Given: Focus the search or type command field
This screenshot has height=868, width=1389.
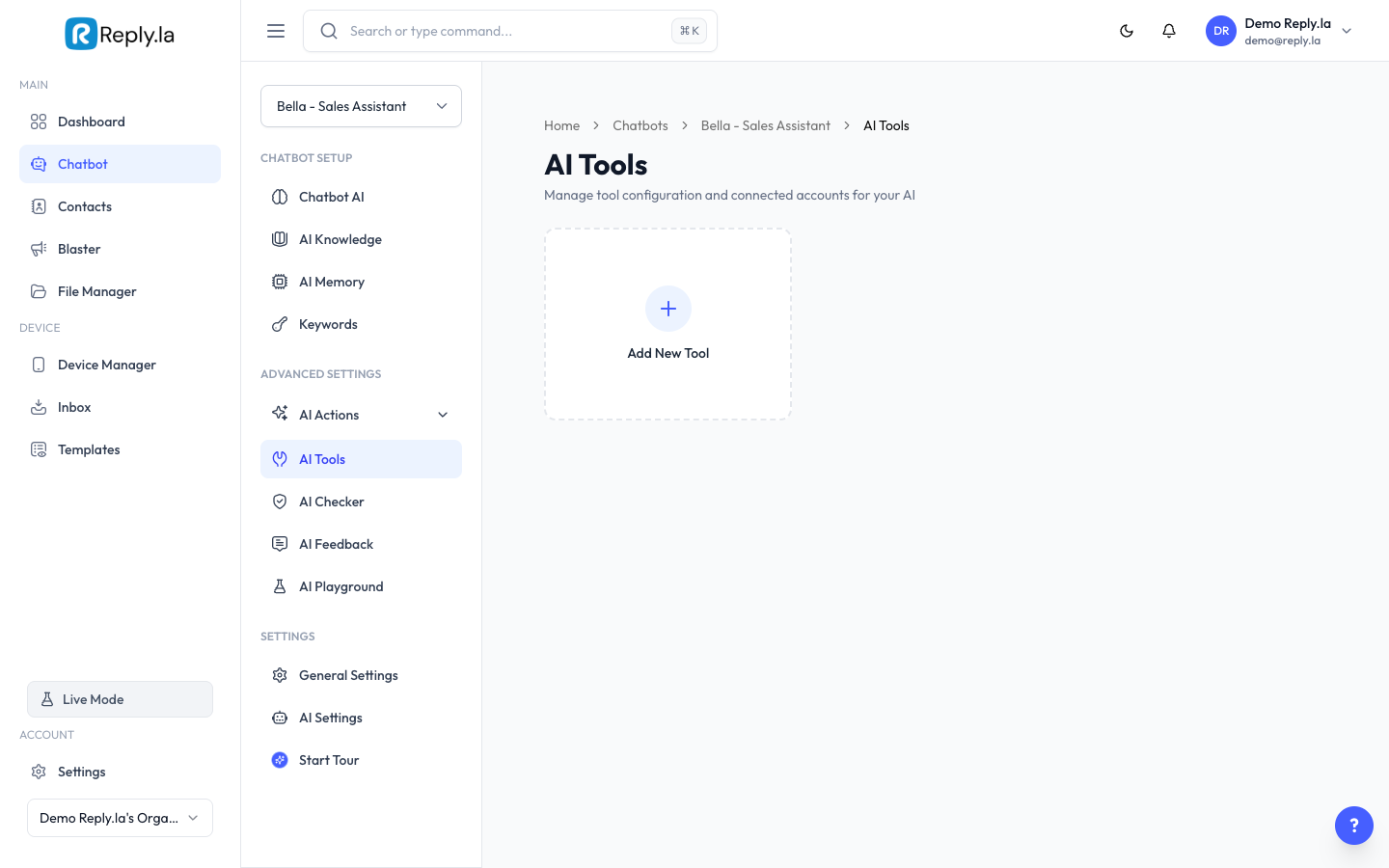Looking at the screenshot, I should [x=510, y=31].
